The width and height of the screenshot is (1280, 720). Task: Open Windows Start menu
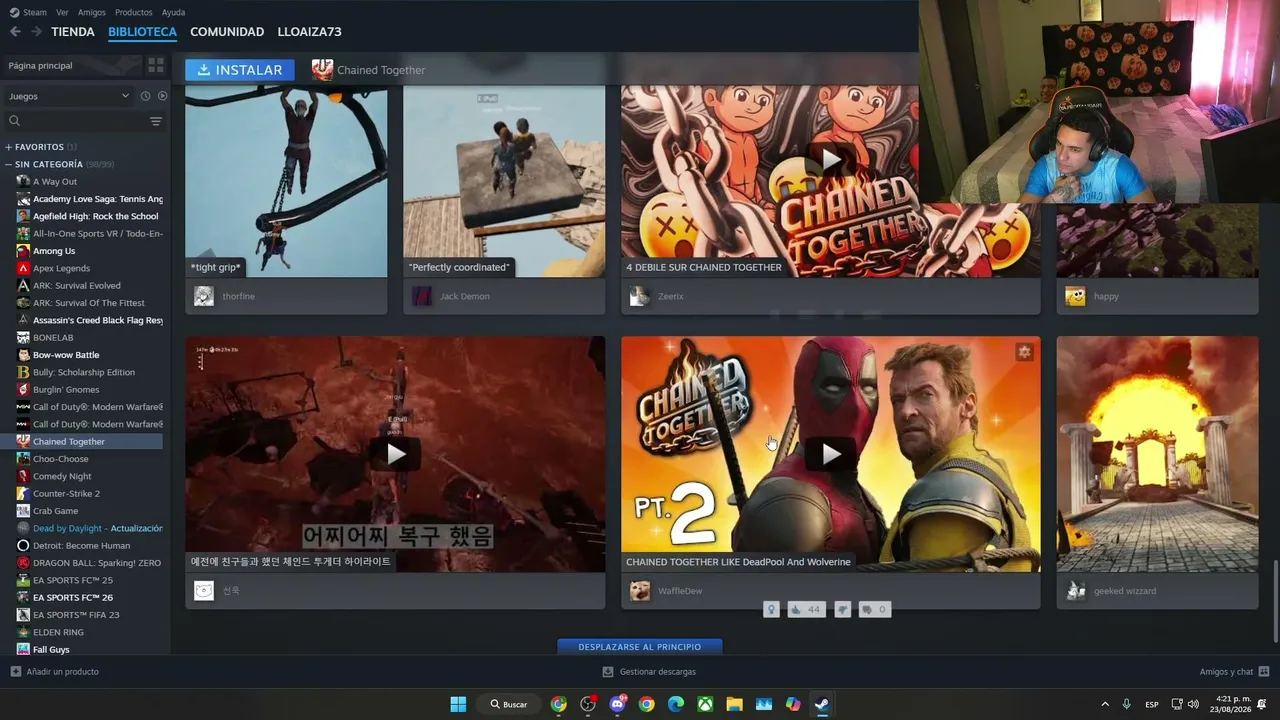(x=458, y=704)
